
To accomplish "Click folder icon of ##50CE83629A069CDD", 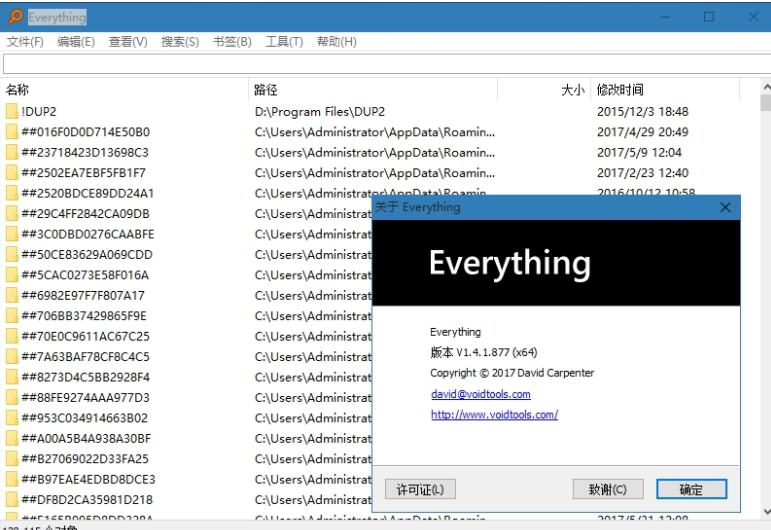I will (12, 254).
